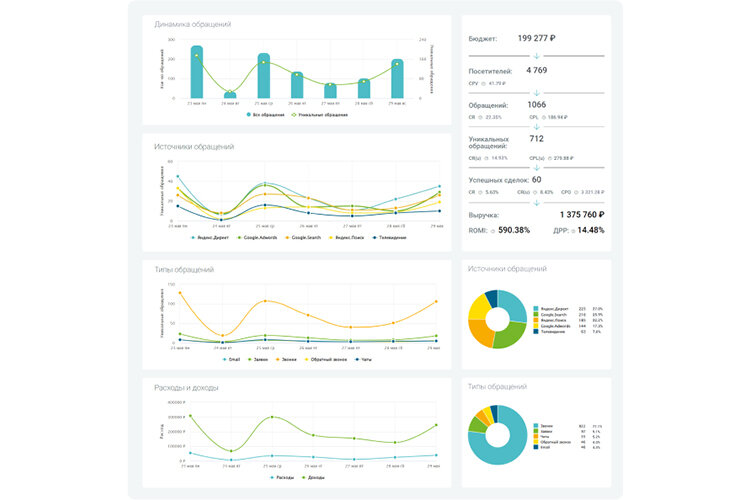Screen dimensions: 750x500
Task: Click the unique requests value 712
Action: [536, 139]
